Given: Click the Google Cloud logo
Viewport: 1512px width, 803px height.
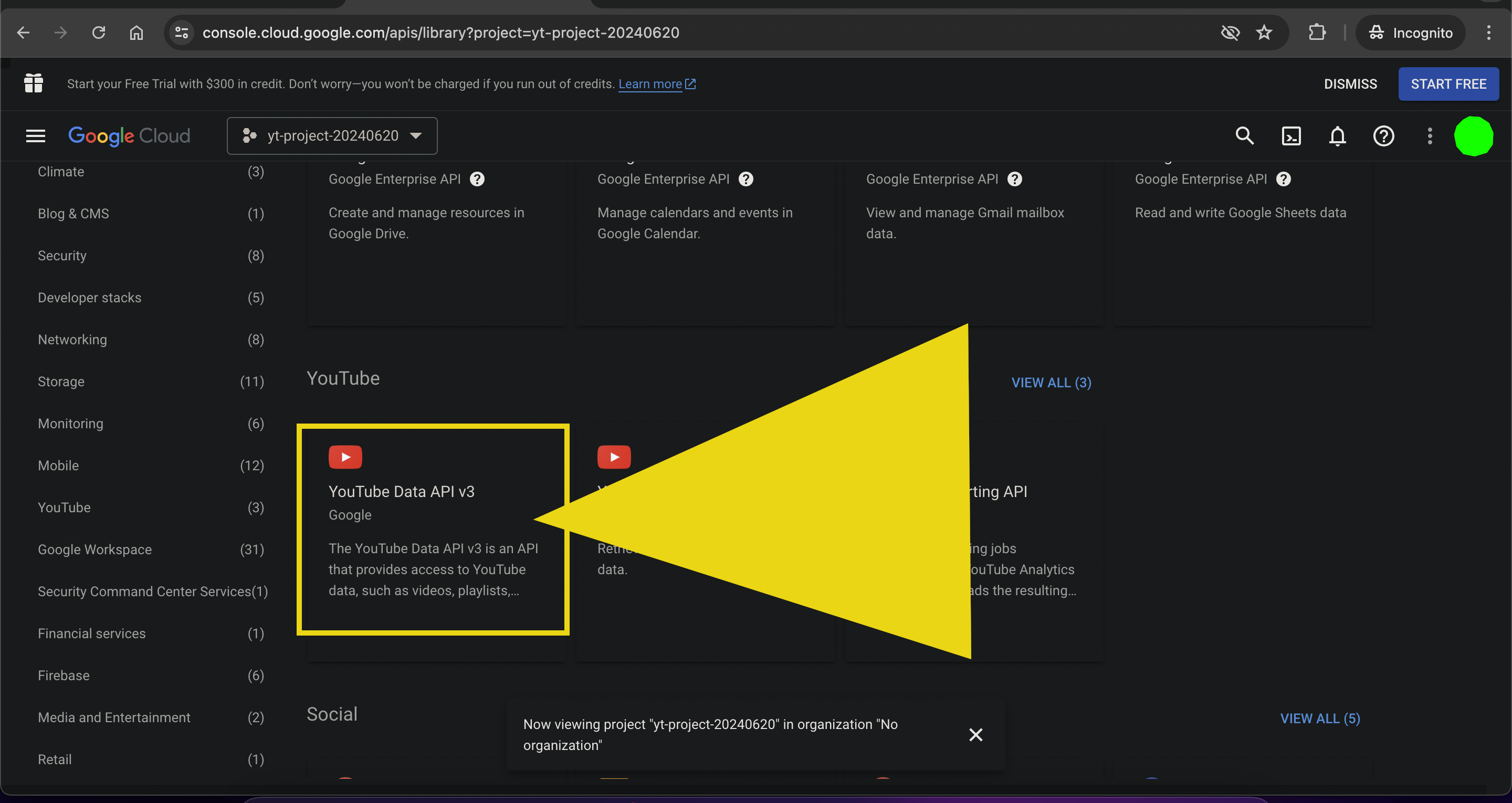Looking at the screenshot, I should [129, 136].
